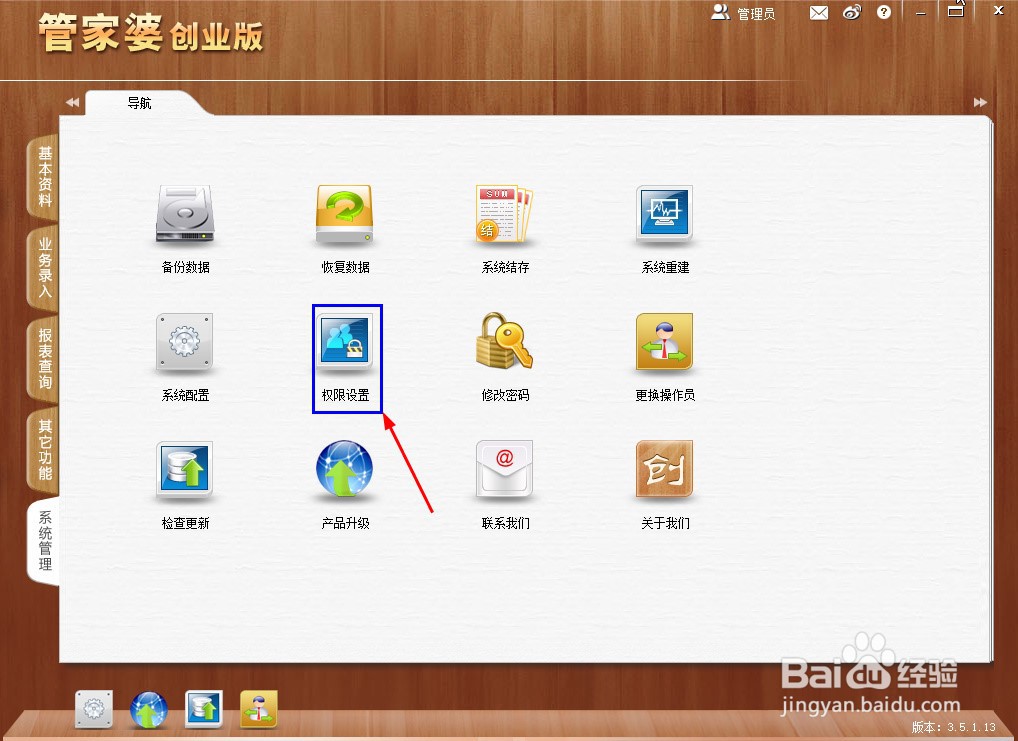Click the 恢复数据 label text
Screen dimensions: 1018x741
tap(345, 267)
